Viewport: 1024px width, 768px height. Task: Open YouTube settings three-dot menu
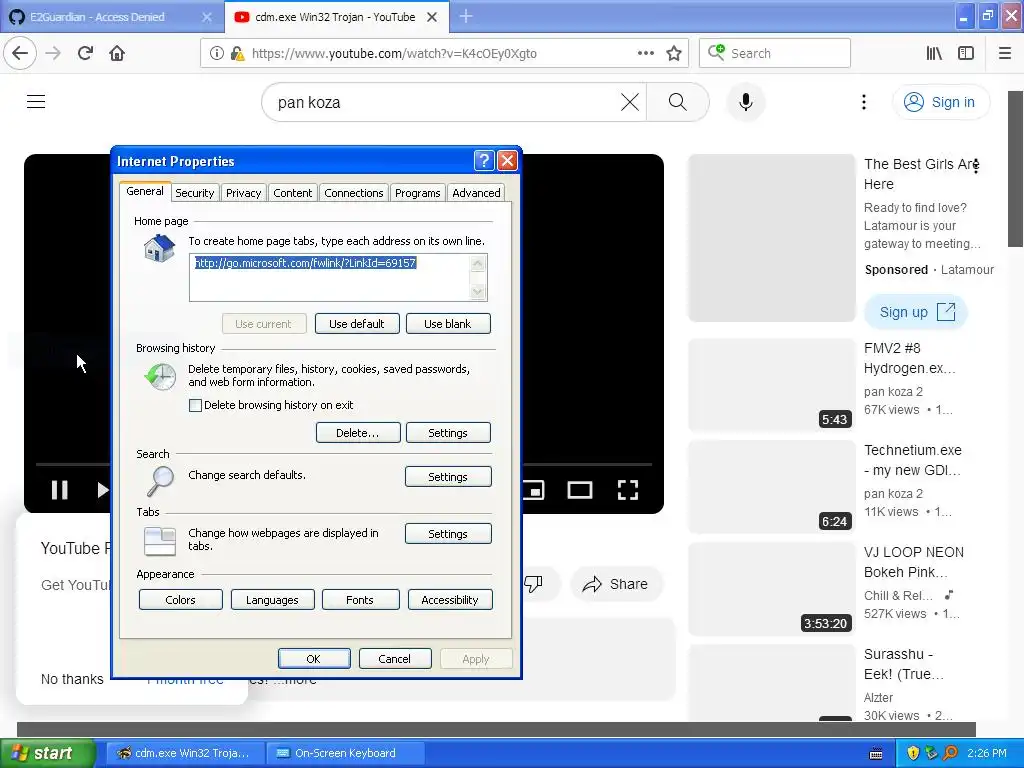click(863, 102)
